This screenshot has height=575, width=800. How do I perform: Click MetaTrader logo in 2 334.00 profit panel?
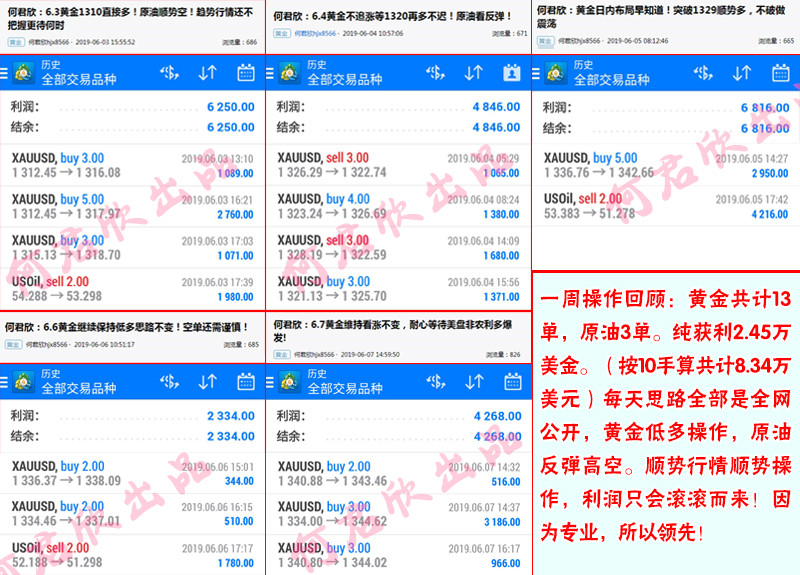pyautogui.click(x=23, y=382)
